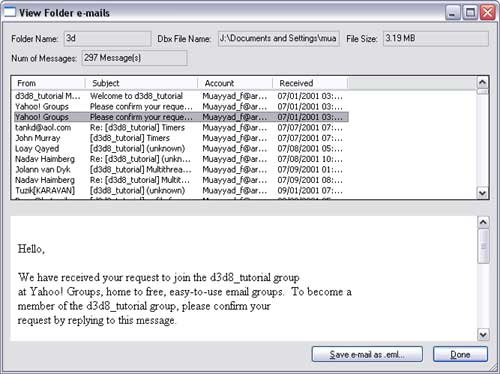Sort by the Received column header
This screenshot has width=500, height=374.
pyautogui.click(x=310, y=83)
